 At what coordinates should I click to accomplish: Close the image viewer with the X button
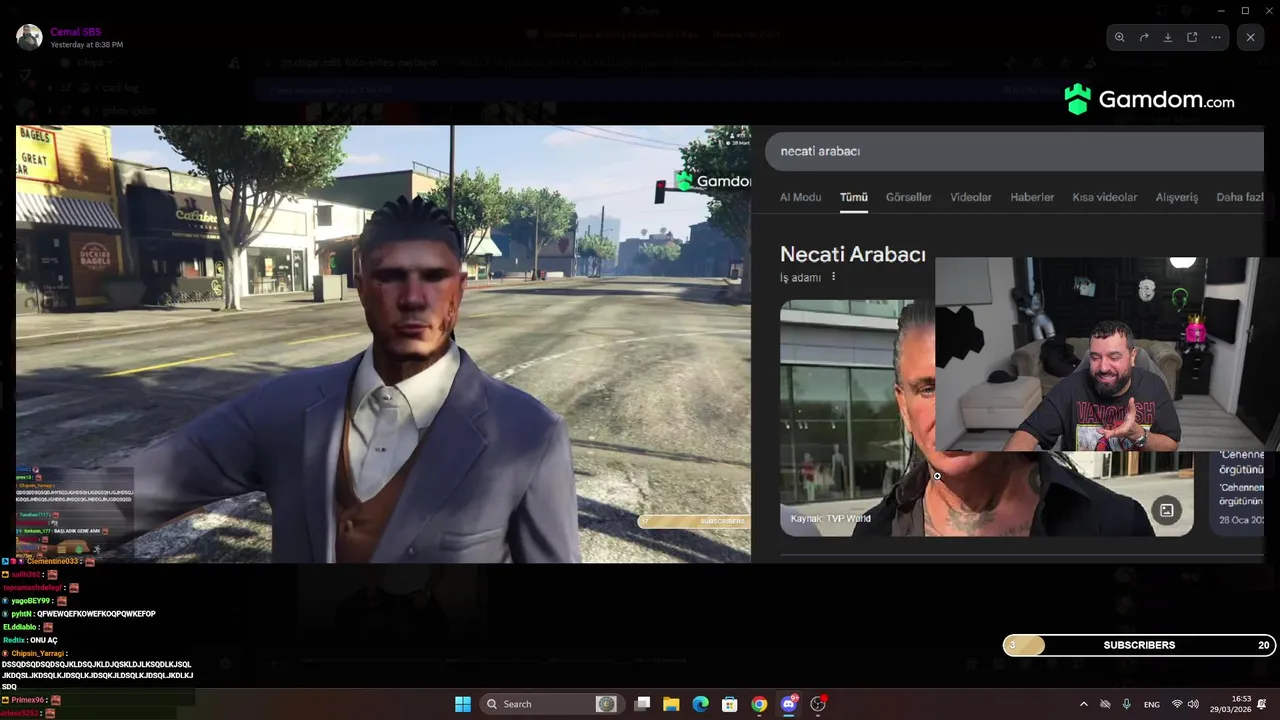[1250, 37]
